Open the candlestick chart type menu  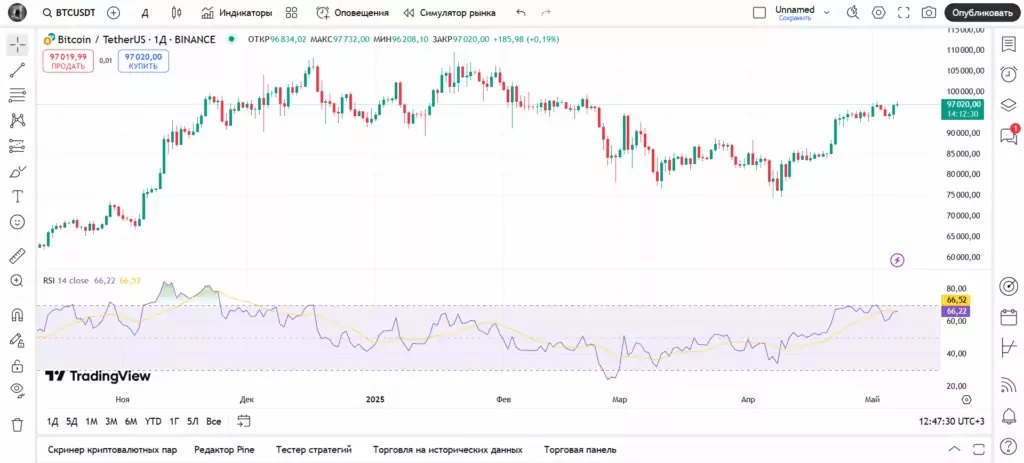[x=176, y=12]
